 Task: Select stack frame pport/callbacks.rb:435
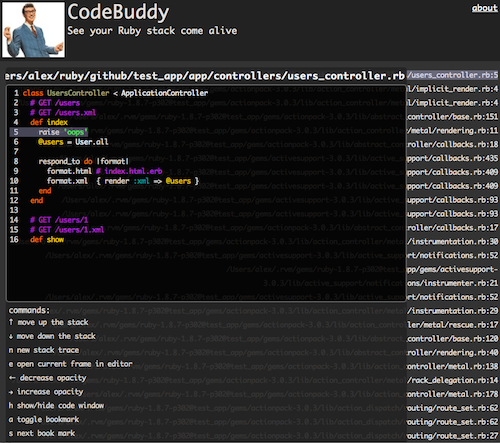453,158
